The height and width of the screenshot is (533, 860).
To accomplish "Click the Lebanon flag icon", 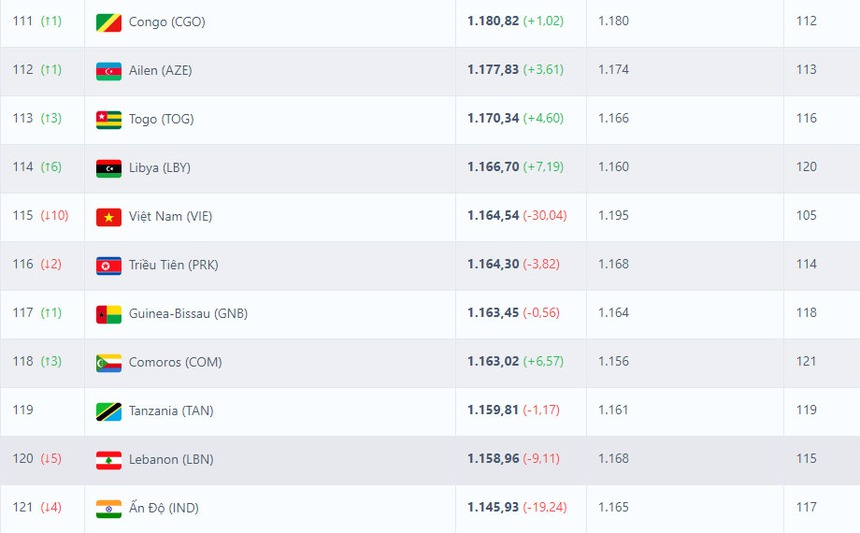I will tap(108, 460).
